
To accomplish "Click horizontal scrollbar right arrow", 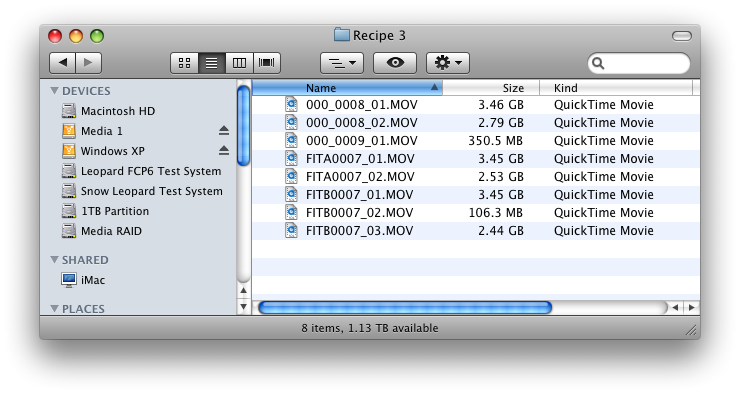I will point(691,308).
